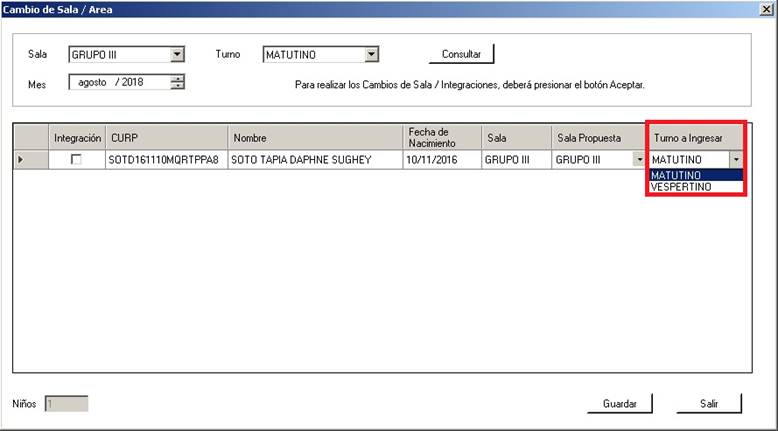Click the CURP column header

[x=166, y=137]
